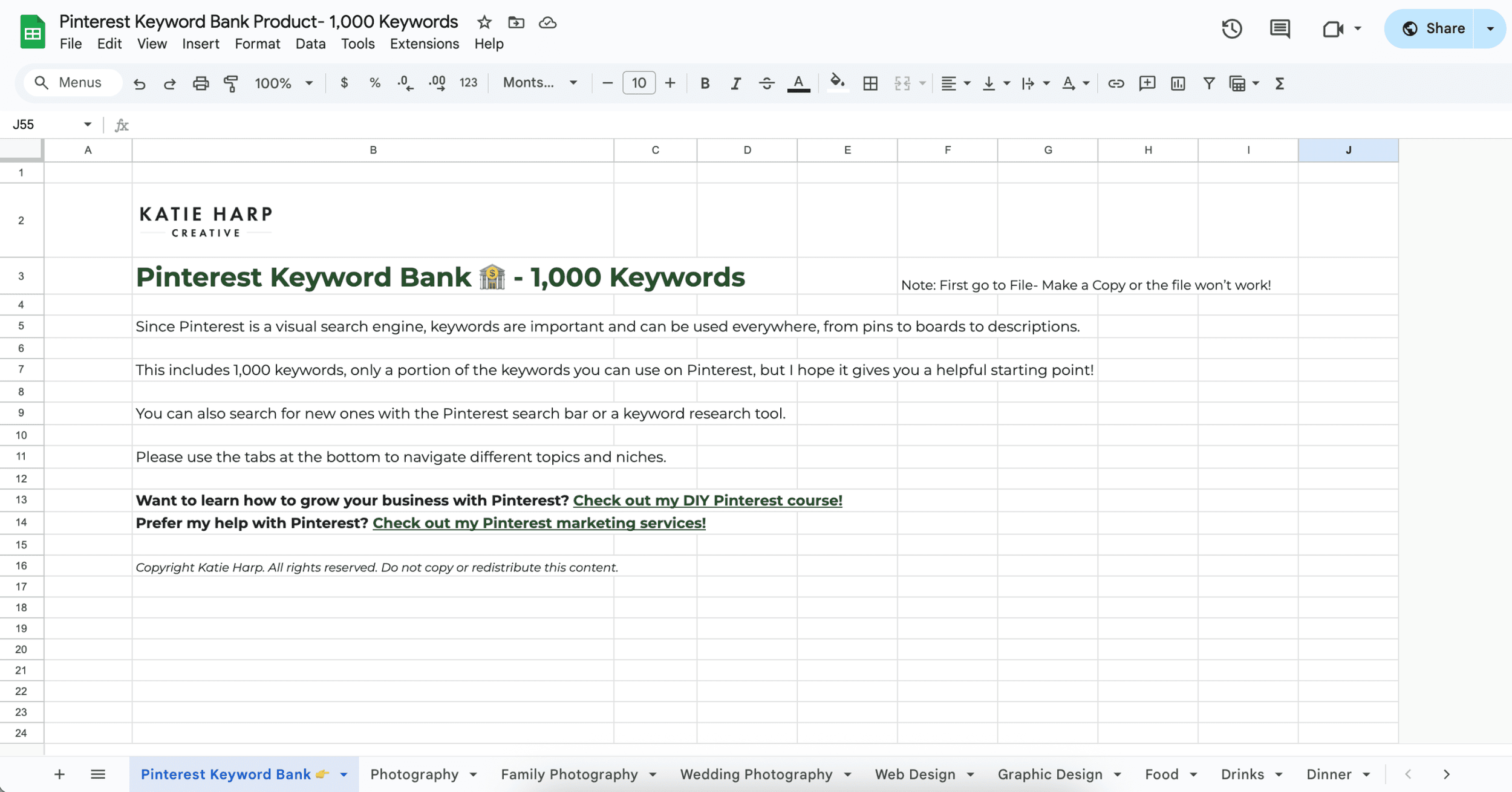The height and width of the screenshot is (792, 1512).
Task: Open the text wrapping dropdown
Action: (x=1035, y=83)
